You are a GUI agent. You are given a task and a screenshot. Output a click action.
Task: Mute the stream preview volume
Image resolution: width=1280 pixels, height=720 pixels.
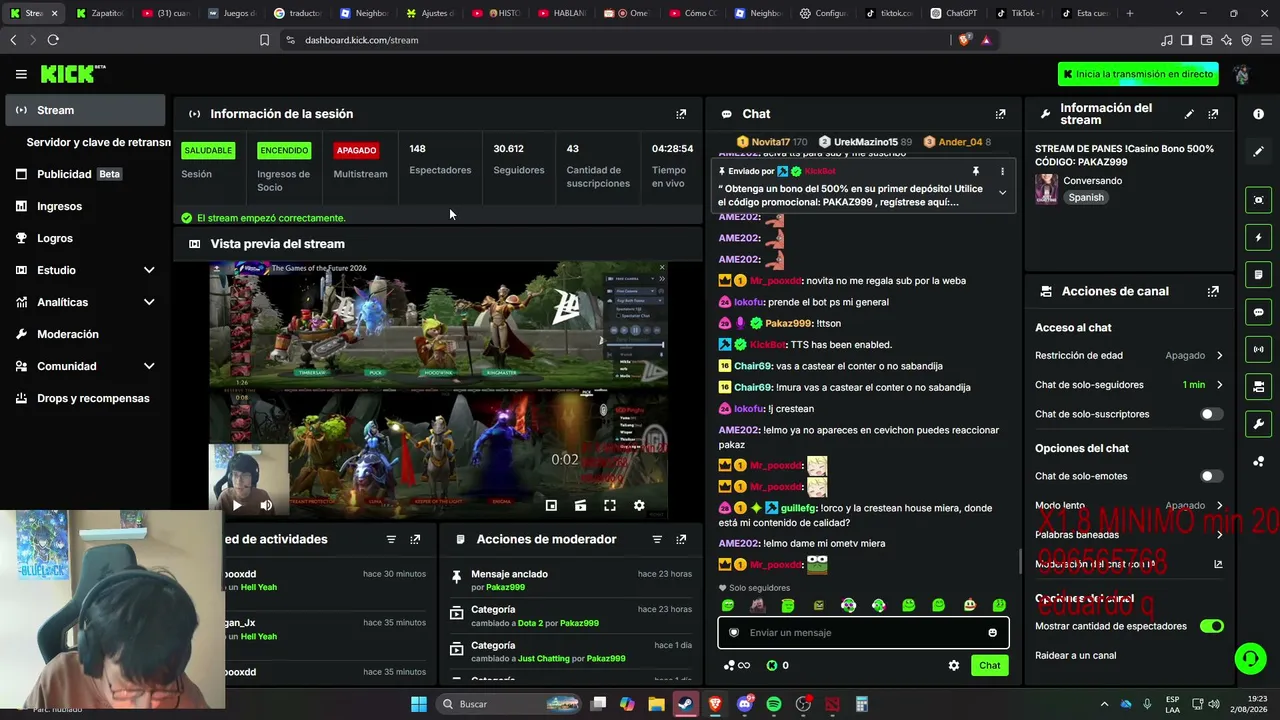click(266, 506)
